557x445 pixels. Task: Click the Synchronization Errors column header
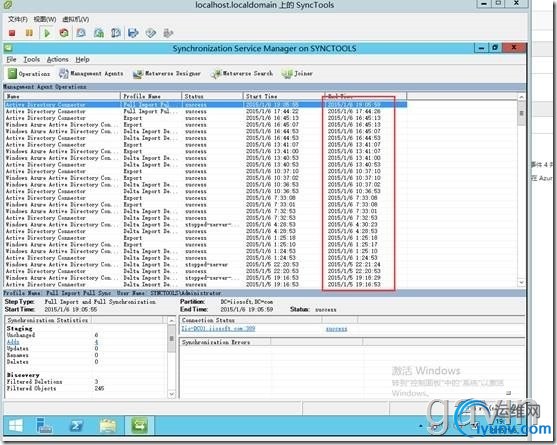(225, 342)
